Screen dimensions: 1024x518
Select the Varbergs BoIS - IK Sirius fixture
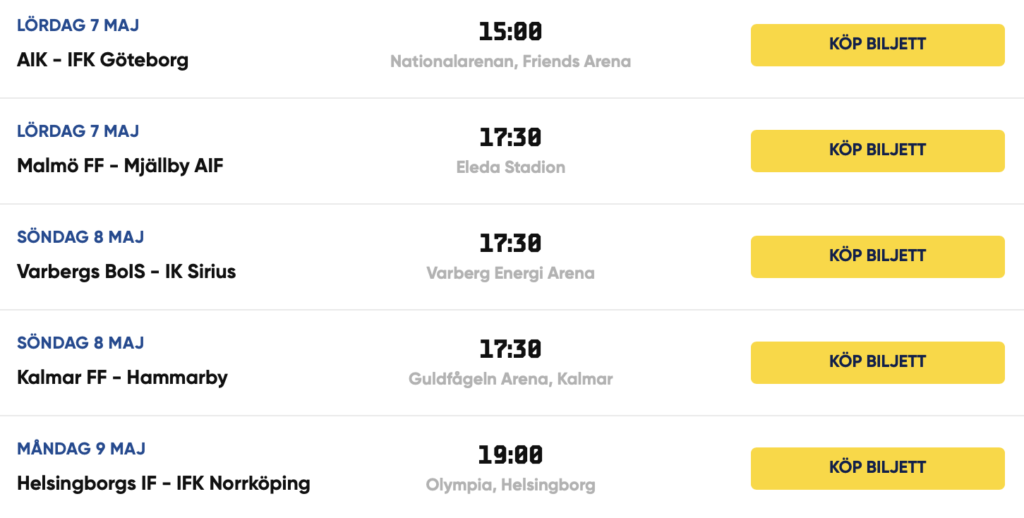[126, 272]
